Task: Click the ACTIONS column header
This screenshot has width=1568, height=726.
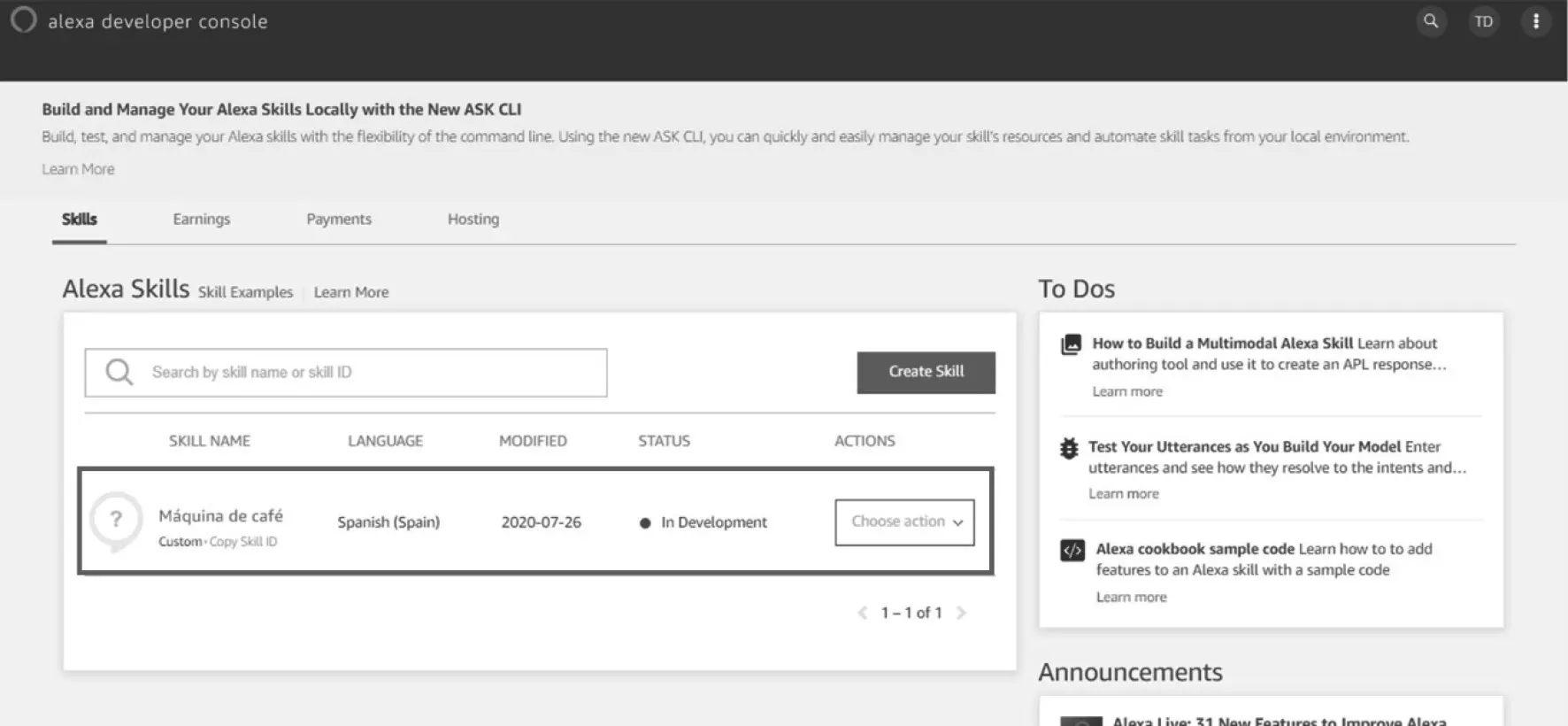Action: click(865, 441)
